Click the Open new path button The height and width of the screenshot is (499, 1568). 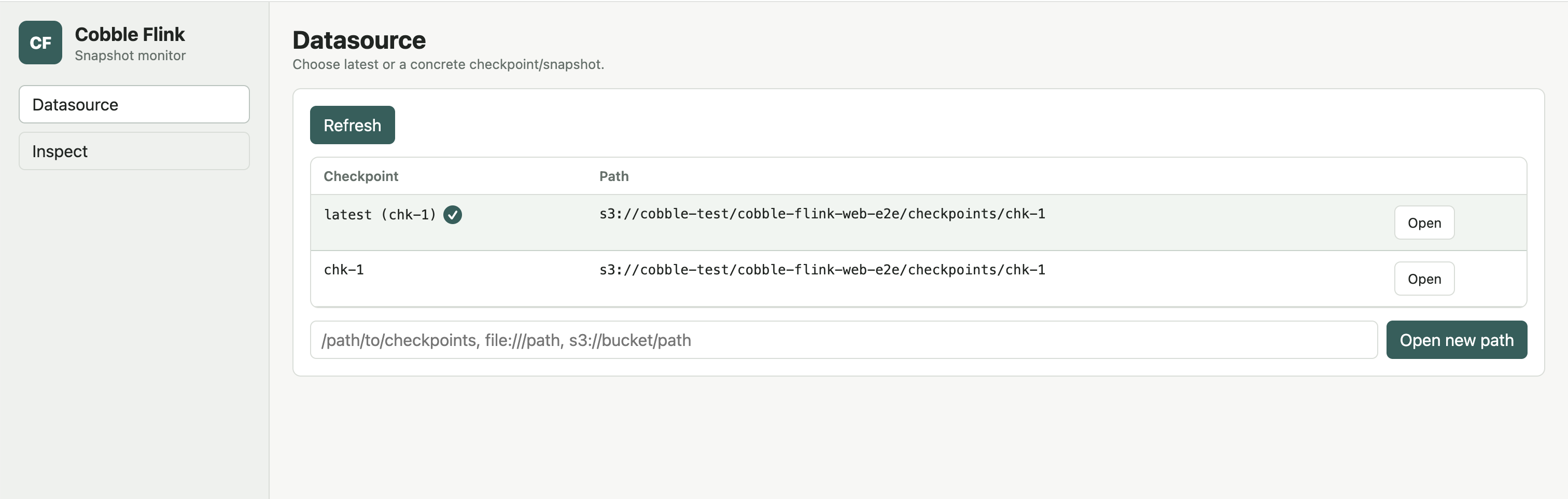(1456, 340)
